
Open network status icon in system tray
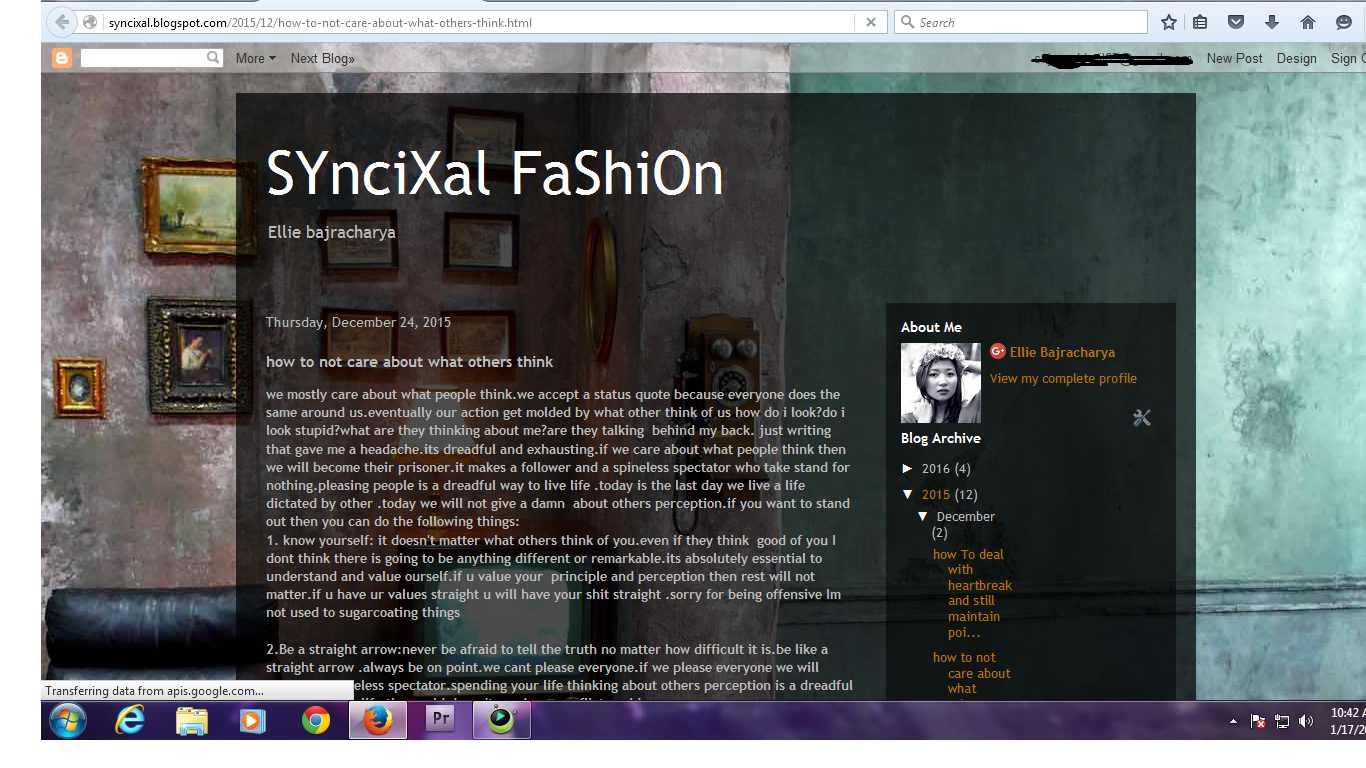pos(1282,721)
